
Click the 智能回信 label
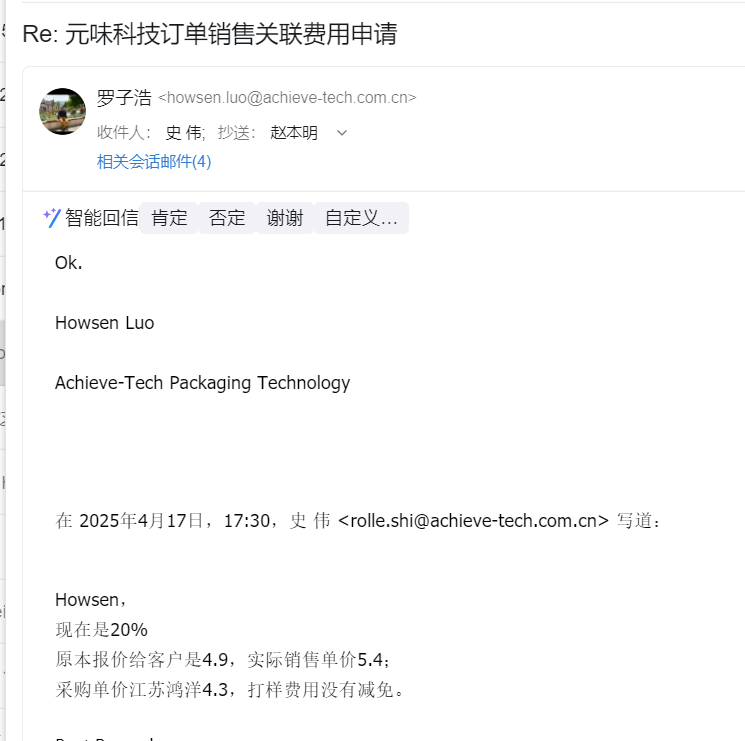[102, 218]
